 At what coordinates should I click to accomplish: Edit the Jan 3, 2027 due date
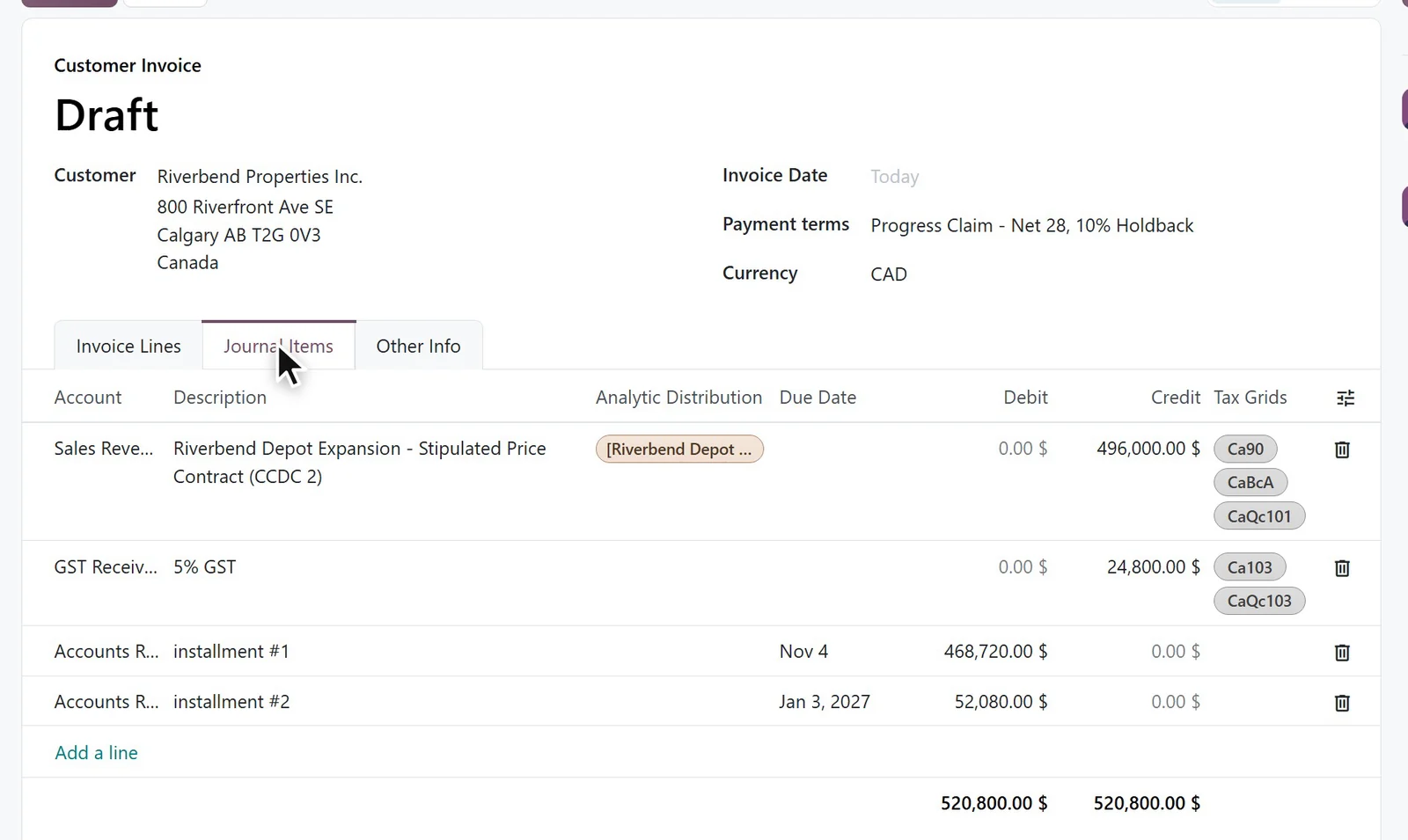pyautogui.click(x=825, y=702)
